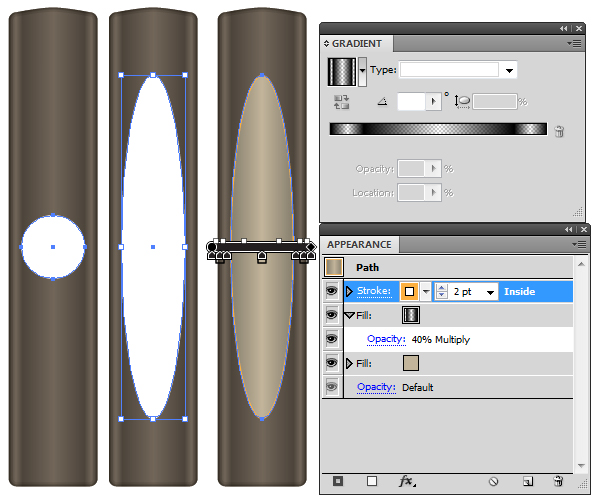Click the Duplicate Selected Item icon

528,482
